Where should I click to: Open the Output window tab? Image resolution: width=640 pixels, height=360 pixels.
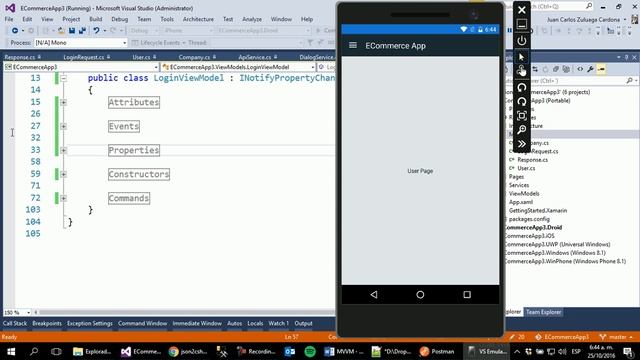(303, 323)
